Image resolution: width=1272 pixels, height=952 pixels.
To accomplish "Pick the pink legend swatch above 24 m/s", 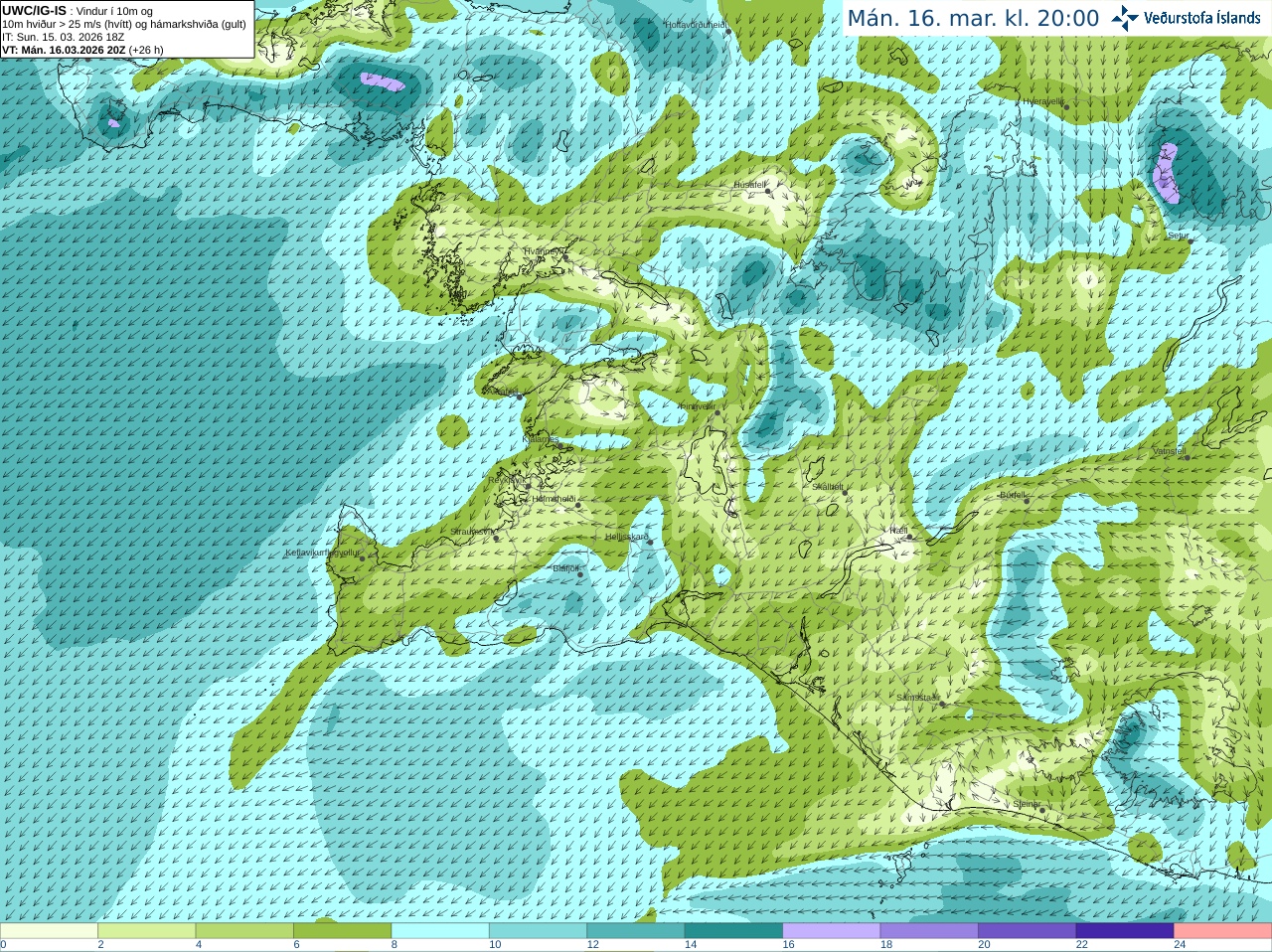I will click(x=1223, y=931).
